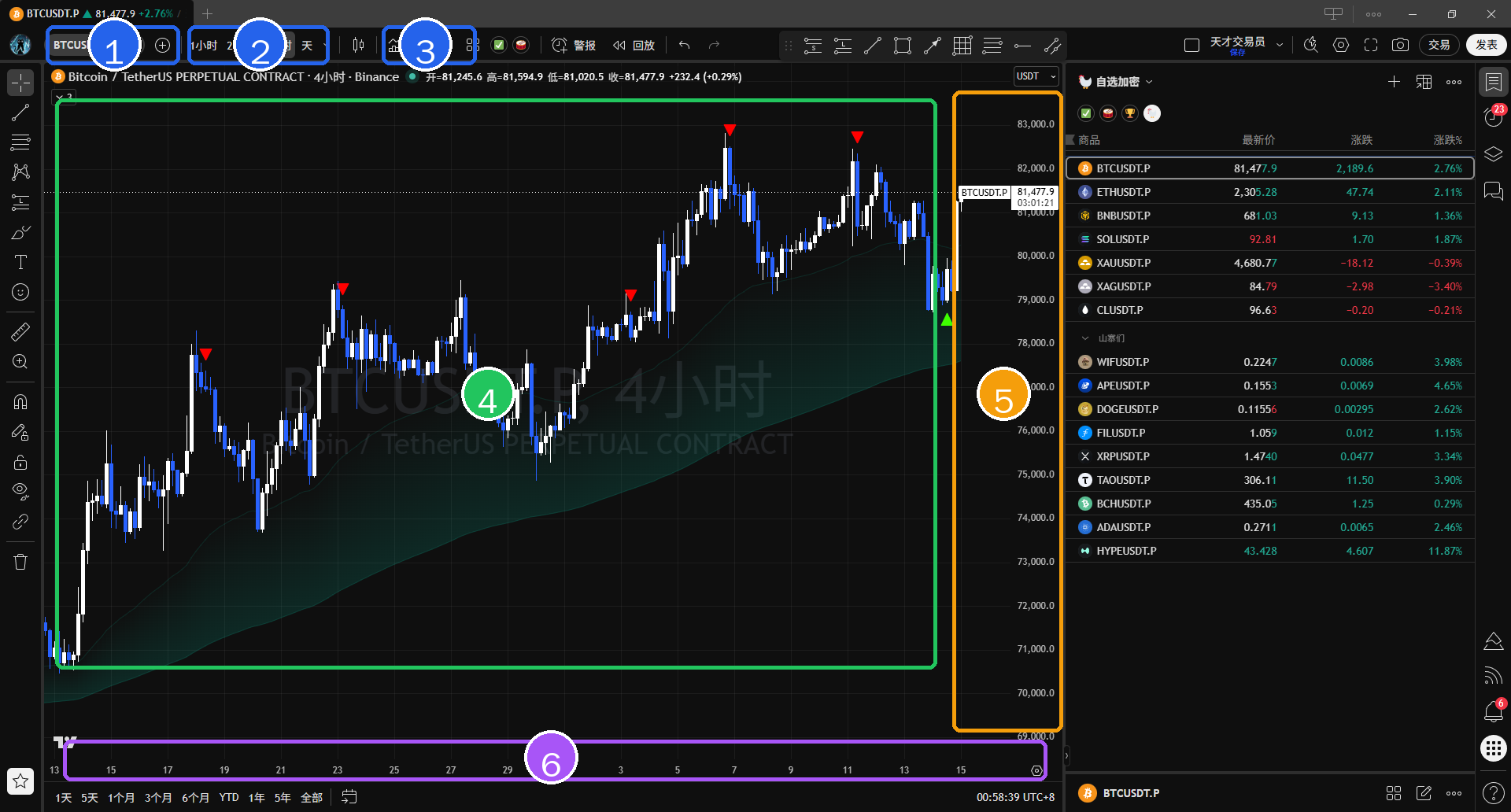Redo the last chart action
This screenshot has width=1511, height=812.
(x=714, y=45)
